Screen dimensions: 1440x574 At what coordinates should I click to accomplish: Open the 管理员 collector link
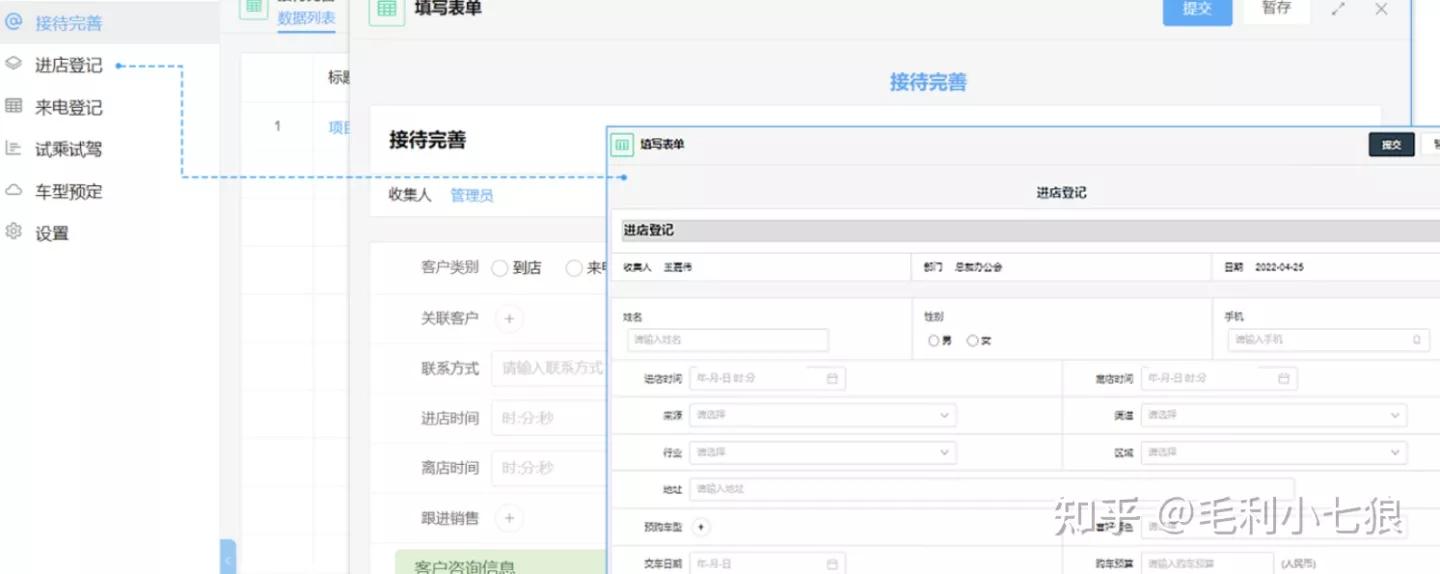pyautogui.click(x=471, y=195)
